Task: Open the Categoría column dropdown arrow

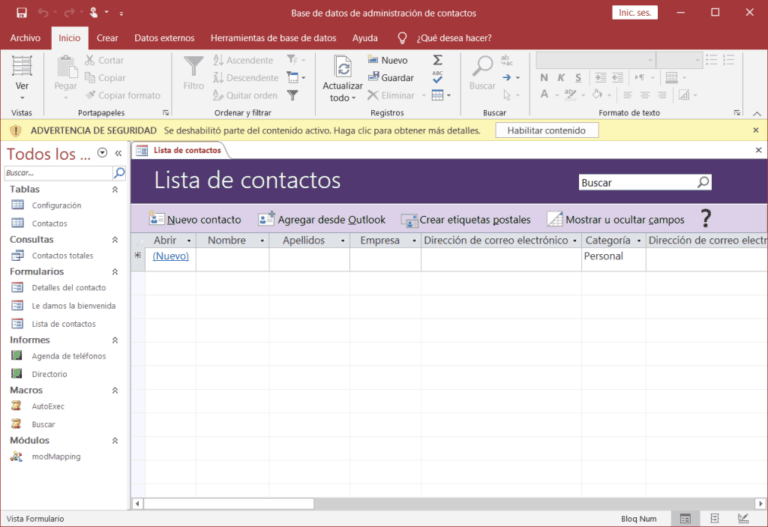Action: click(638, 241)
